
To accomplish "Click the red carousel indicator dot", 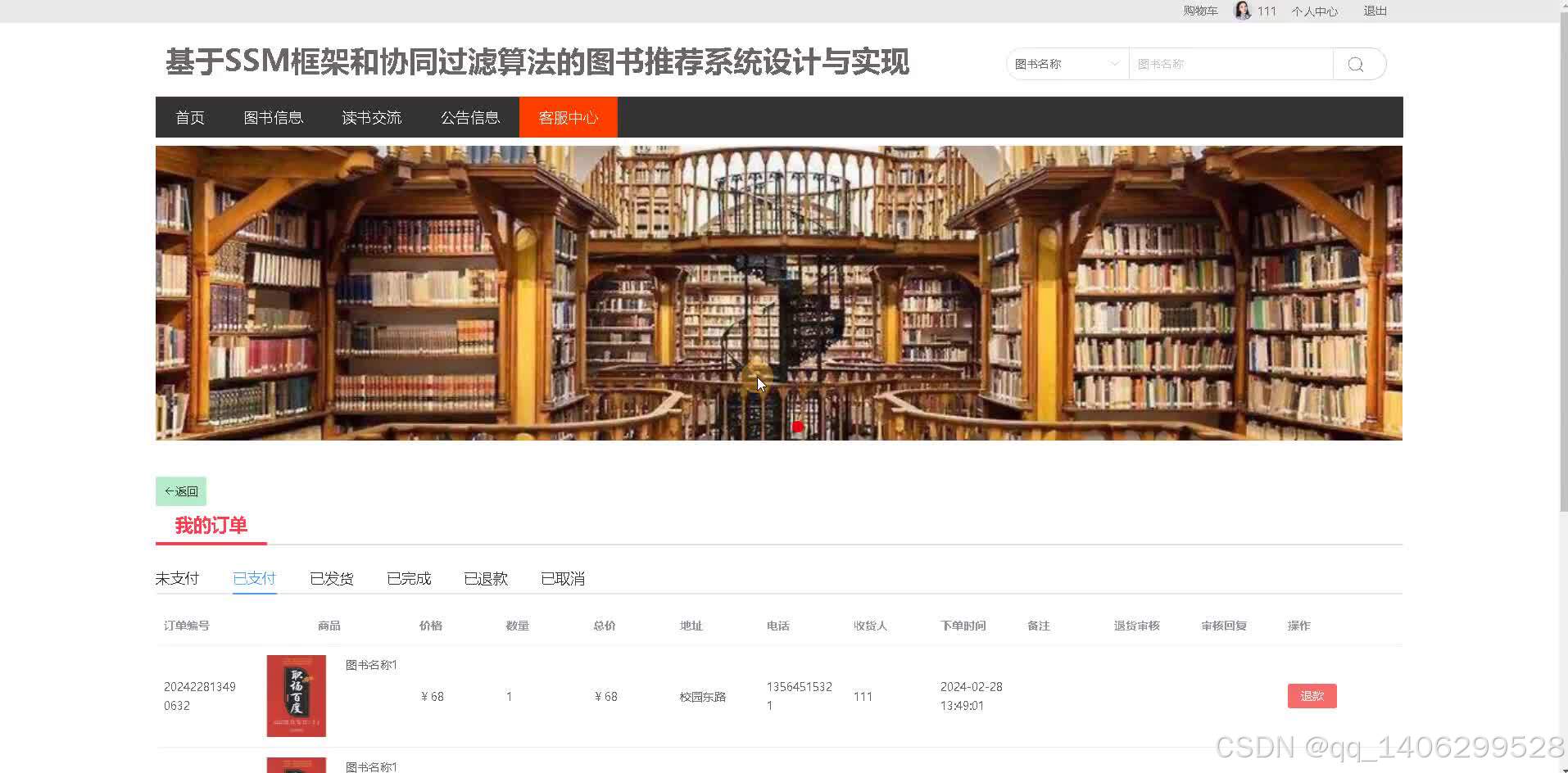I will click(x=797, y=427).
